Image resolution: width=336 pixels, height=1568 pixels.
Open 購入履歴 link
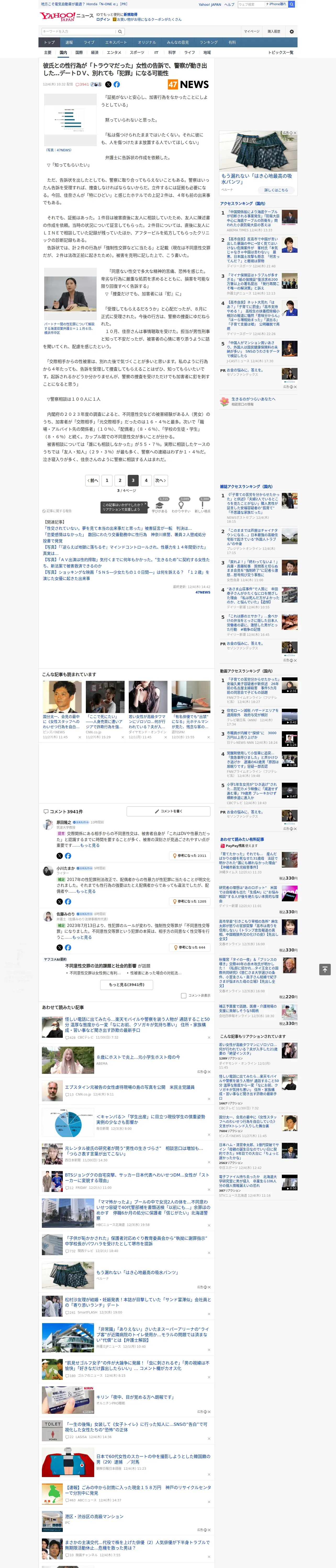(274, 32)
